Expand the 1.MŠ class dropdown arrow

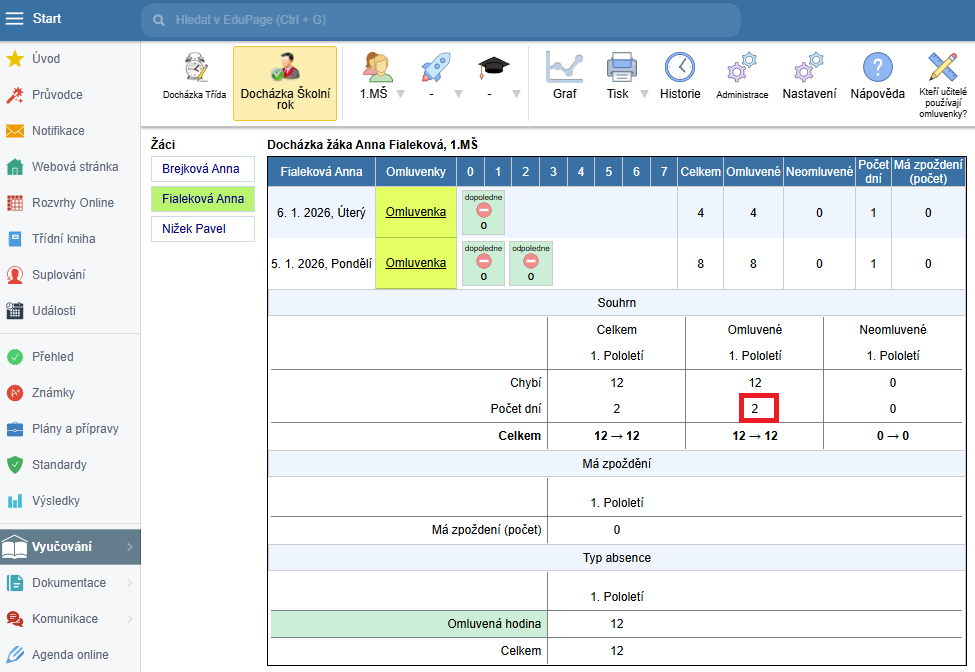pos(400,94)
